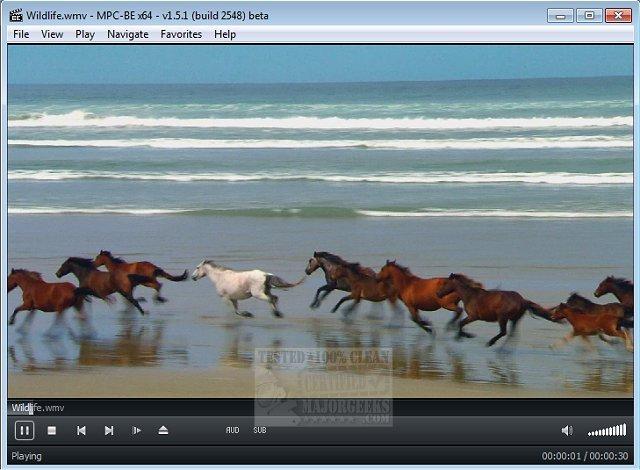Click the elapsed time counter in status bar
640x470 pixels.
pos(561,456)
